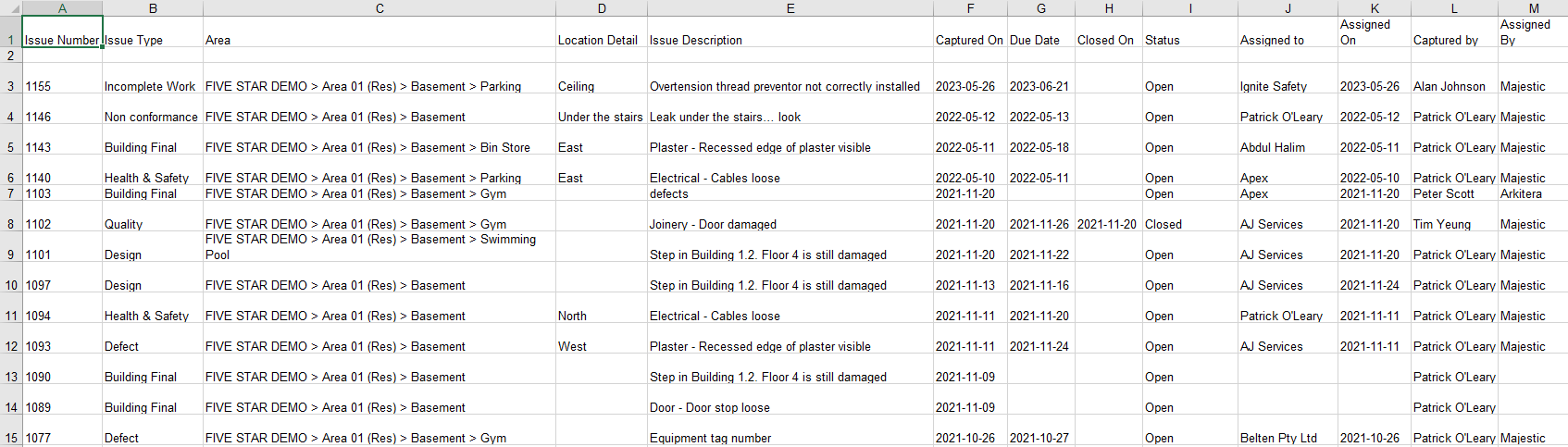Click the Arkitera cell
Viewport: 1568px width, 447px height.
[x=1533, y=193]
